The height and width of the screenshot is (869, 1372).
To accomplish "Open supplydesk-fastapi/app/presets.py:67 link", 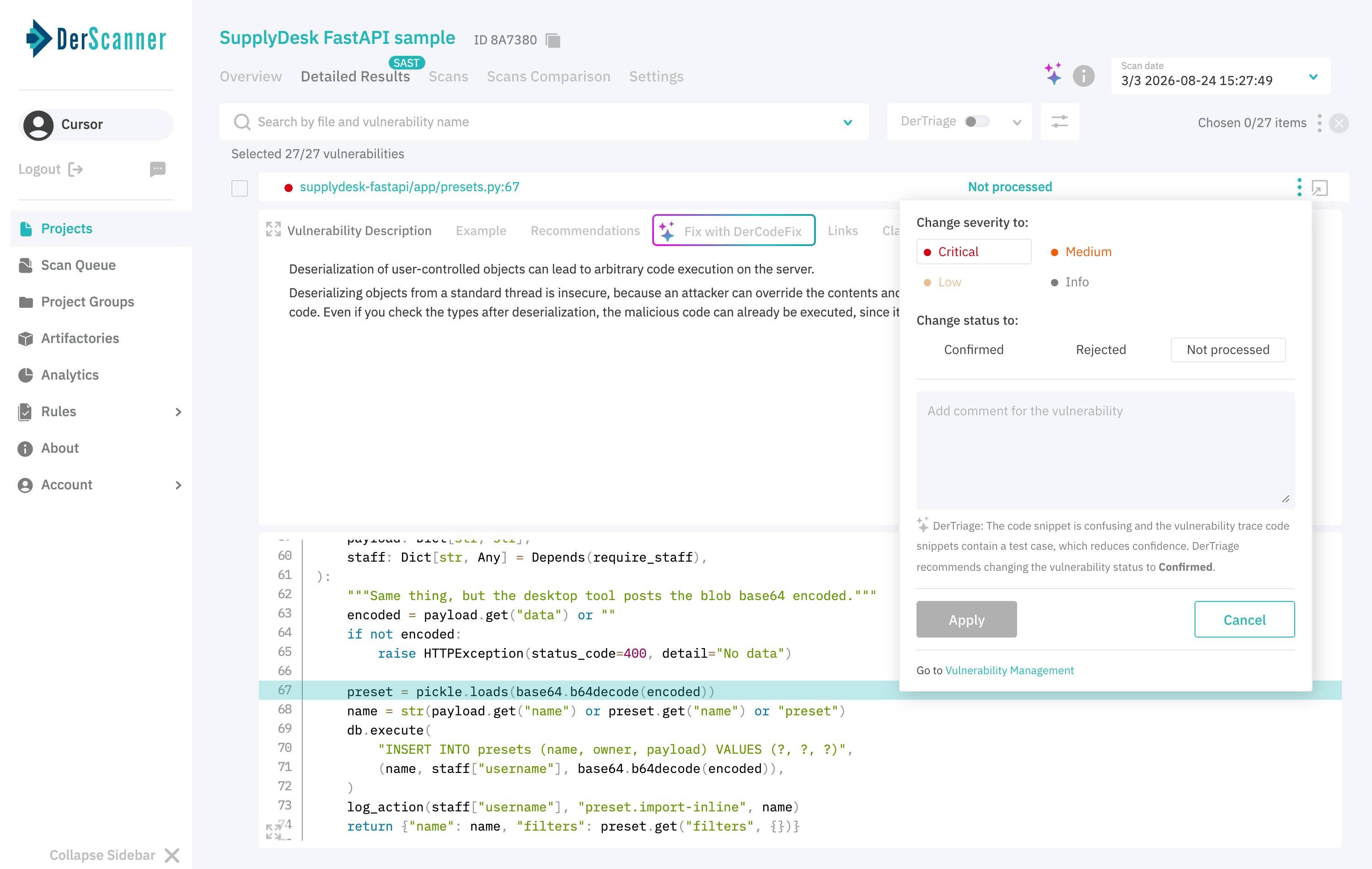I will [409, 187].
